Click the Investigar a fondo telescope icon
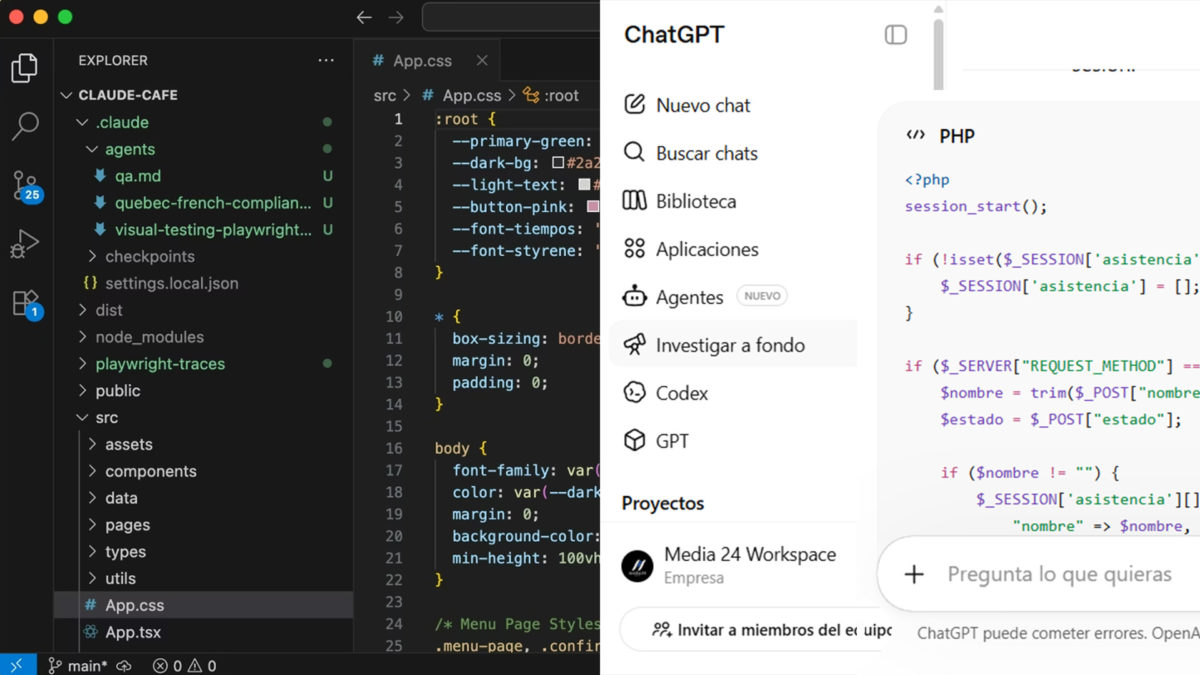The image size is (1200, 675). (634, 344)
